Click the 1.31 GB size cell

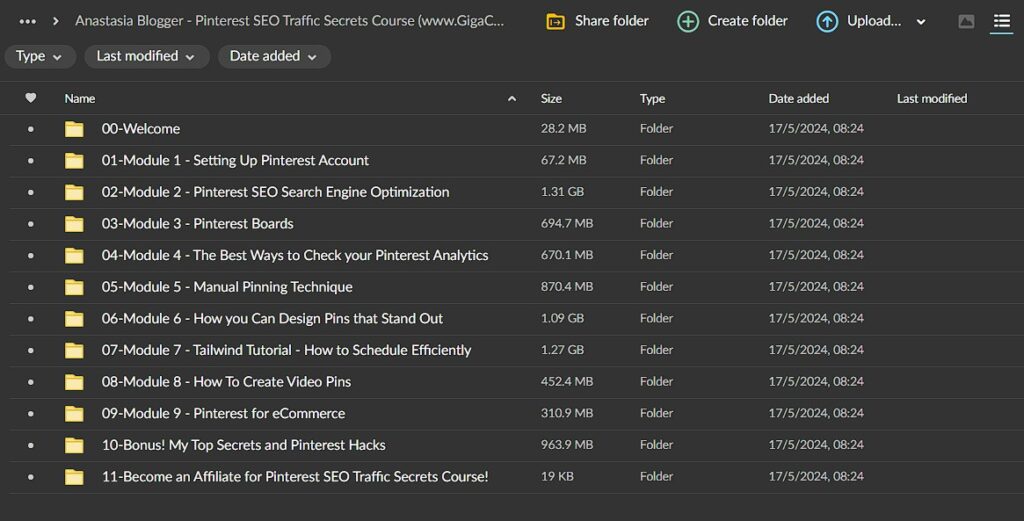tap(562, 192)
